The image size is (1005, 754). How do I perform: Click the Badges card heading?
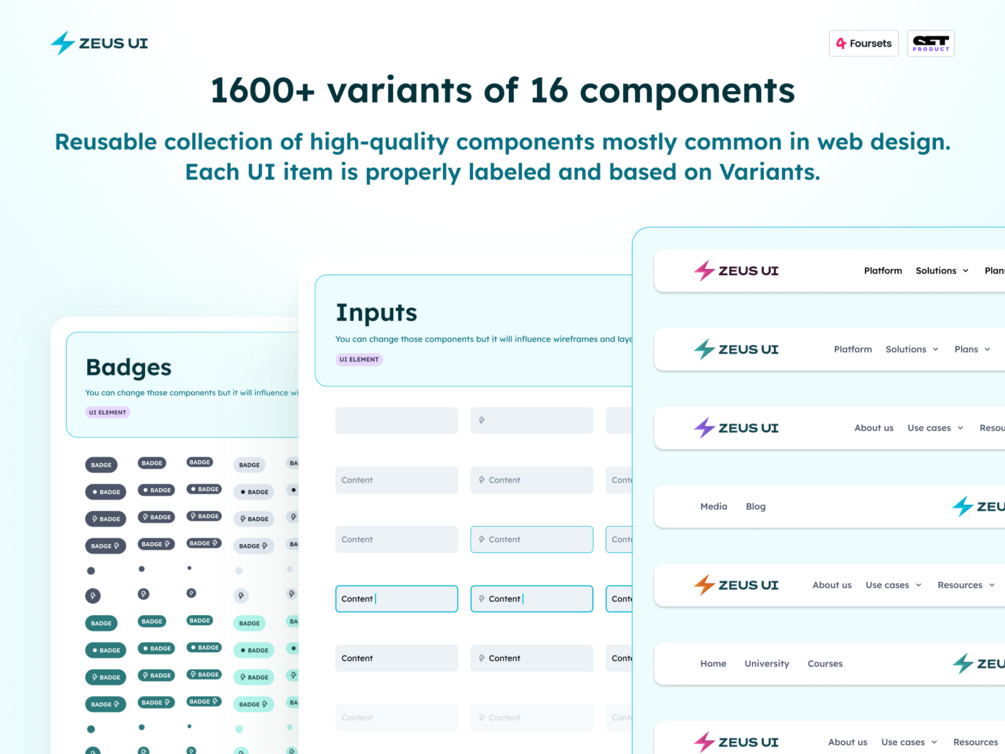129,367
